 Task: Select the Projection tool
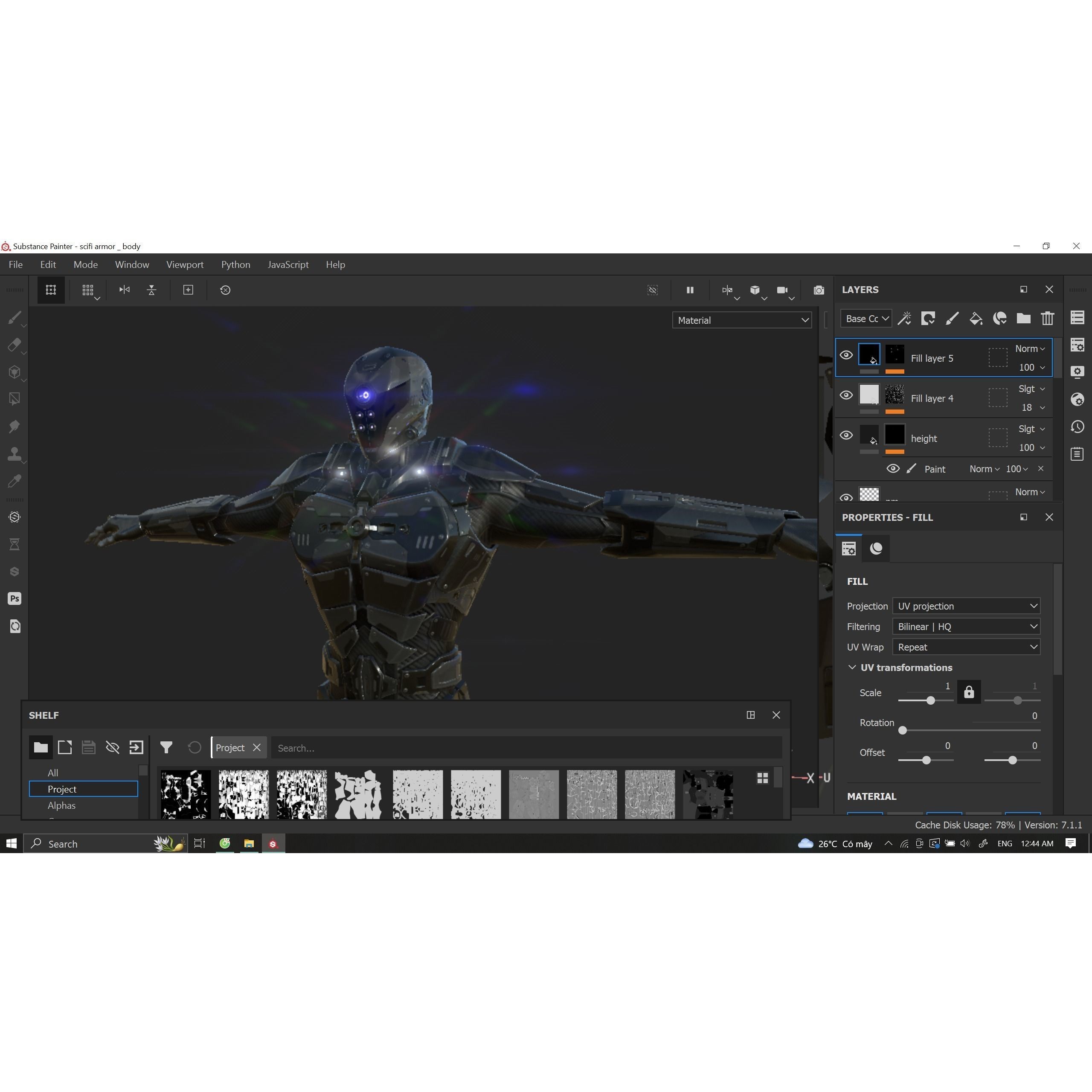click(x=15, y=372)
